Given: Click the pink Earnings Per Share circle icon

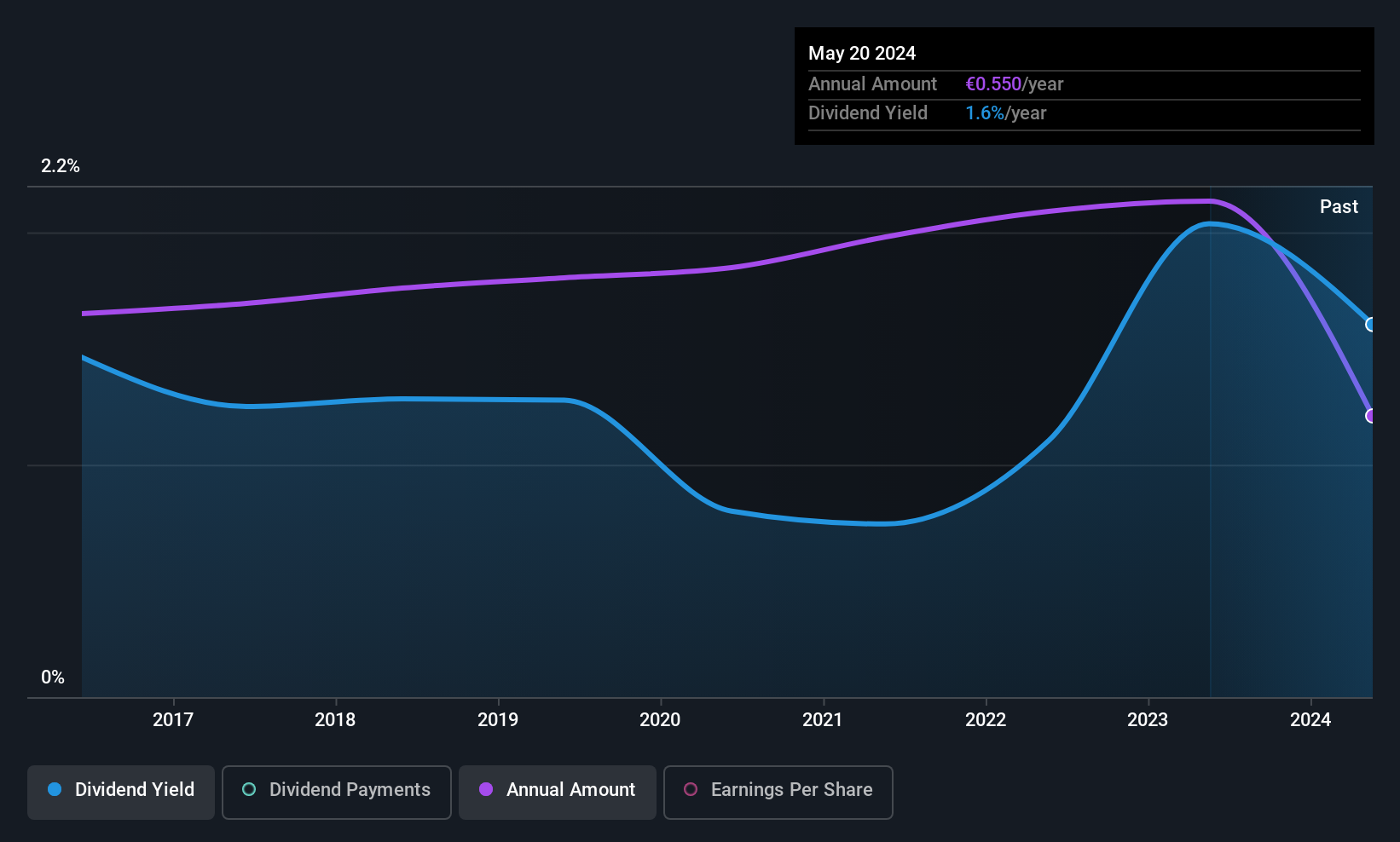Looking at the screenshot, I should click(691, 789).
